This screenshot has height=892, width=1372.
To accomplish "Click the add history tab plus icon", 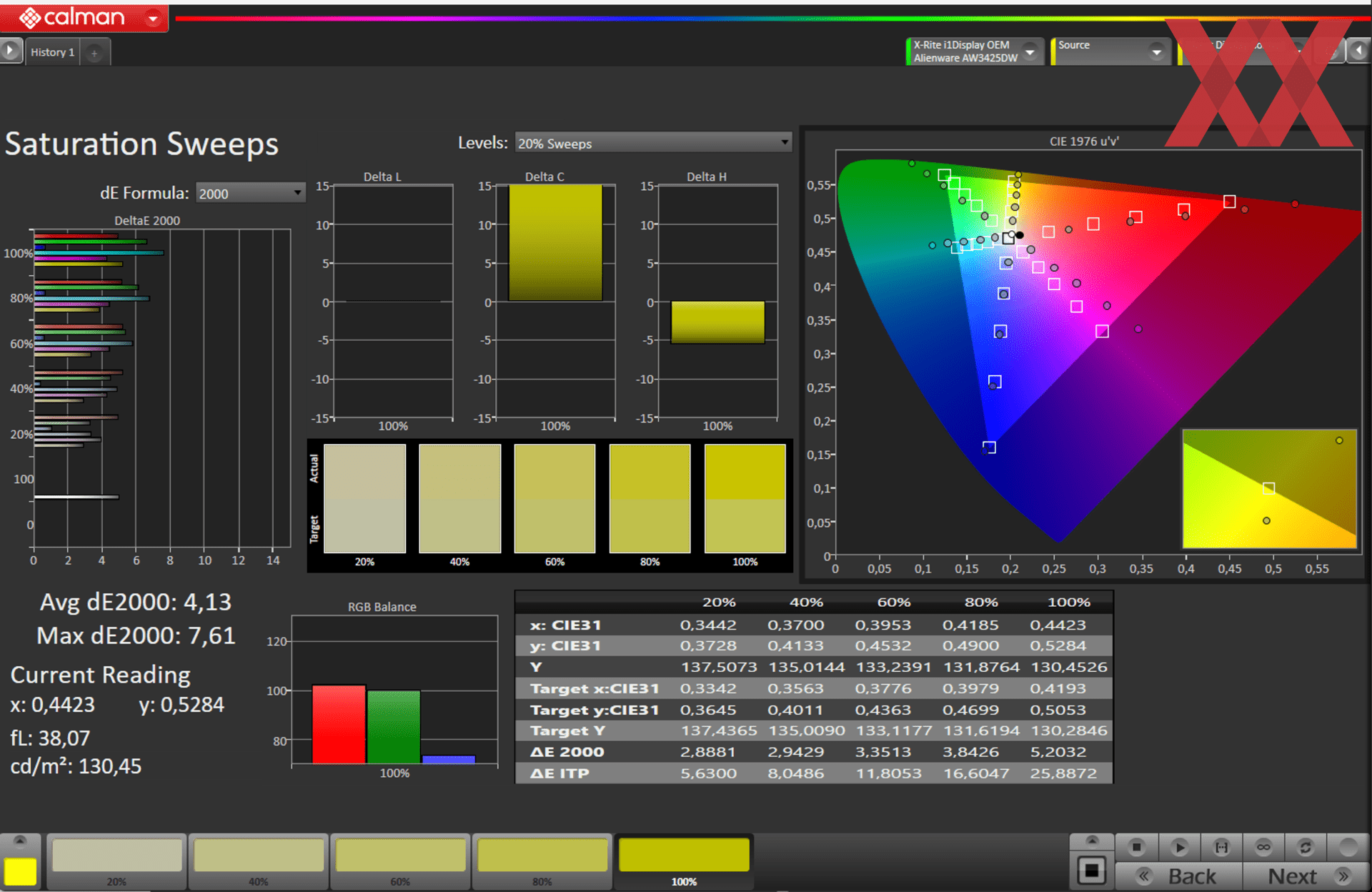I will [x=94, y=53].
